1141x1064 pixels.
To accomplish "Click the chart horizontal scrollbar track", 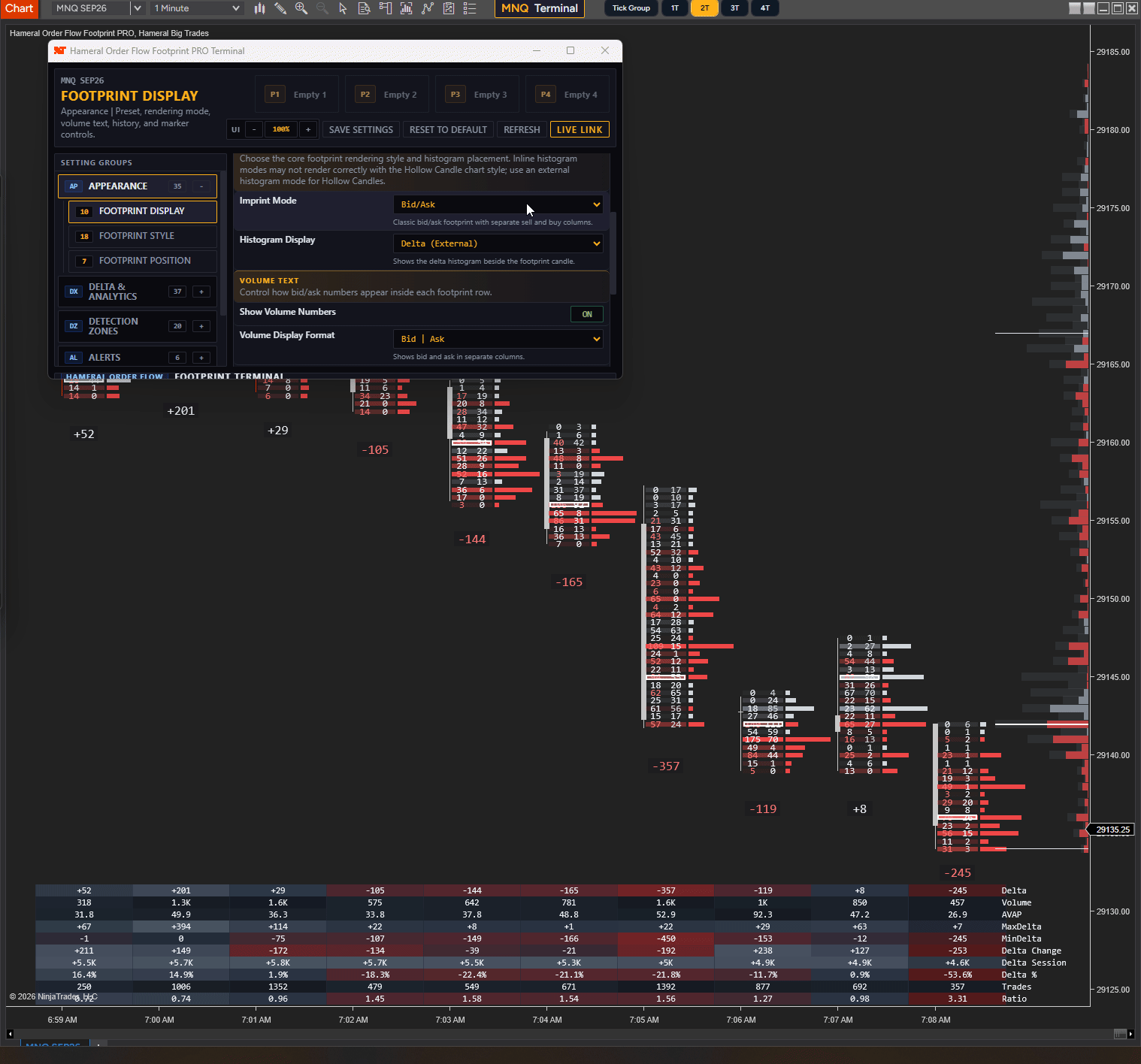I will pos(570,1034).
